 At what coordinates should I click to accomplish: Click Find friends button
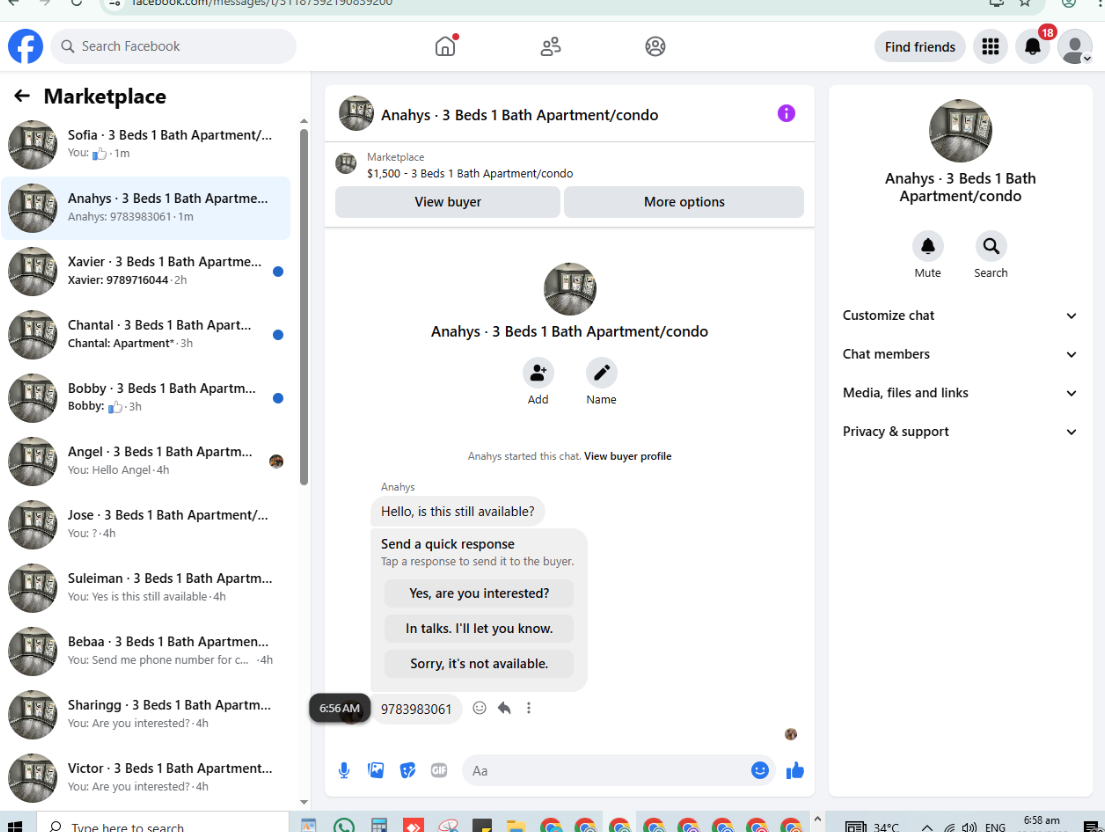click(920, 46)
